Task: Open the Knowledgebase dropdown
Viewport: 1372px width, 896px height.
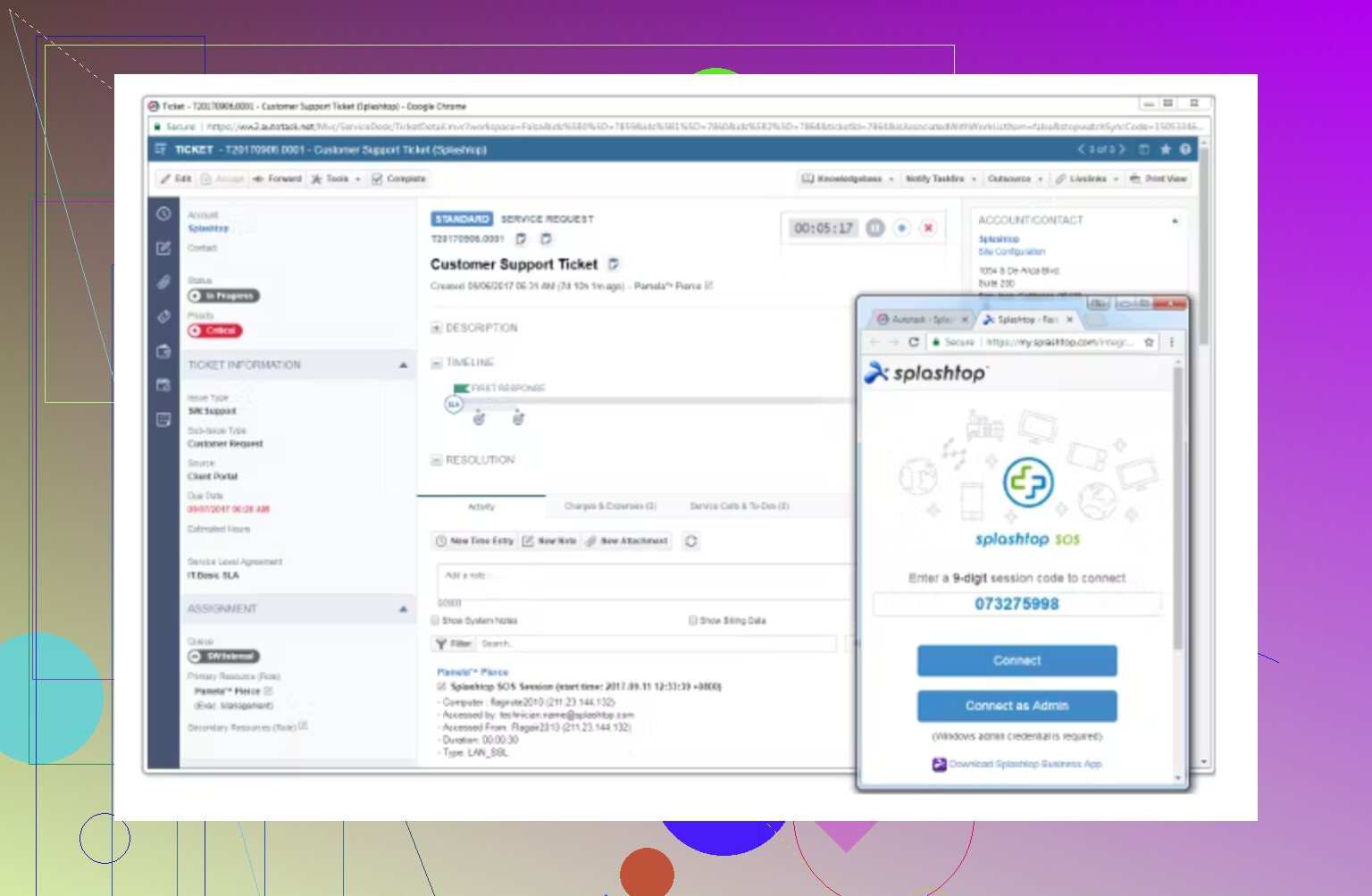Action: pyautogui.click(x=848, y=179)
